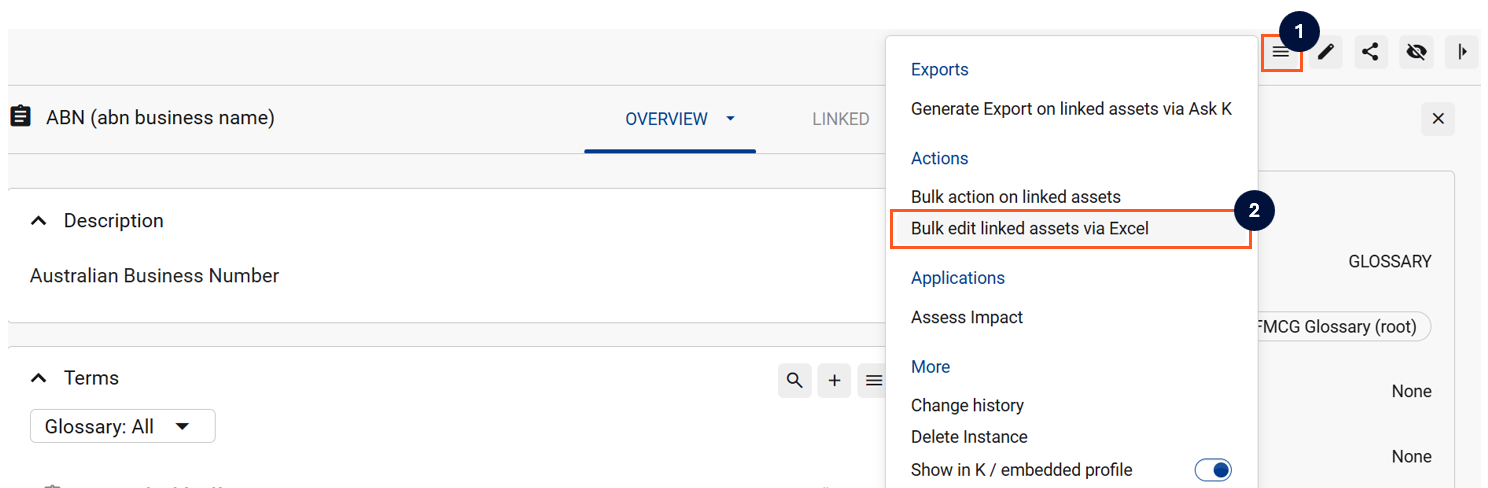The width and height of the screenshot is (1488, 488).
Task: Toggle the crossed-eye visibility icon
Action: (1416, 52)
